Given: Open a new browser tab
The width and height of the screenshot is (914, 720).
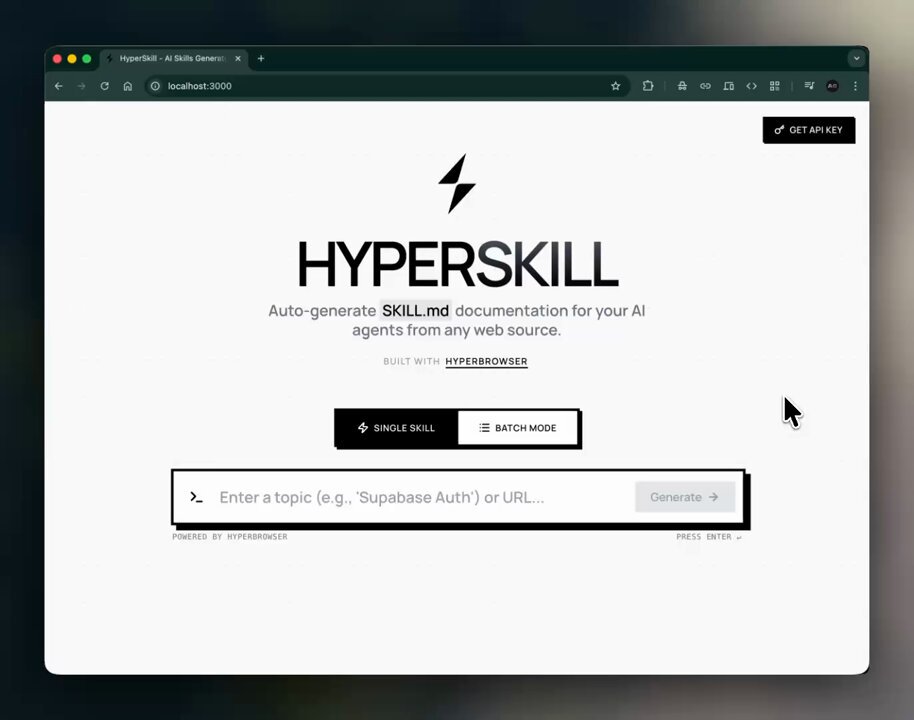Looking at the screenshot, I should point(261,58).
